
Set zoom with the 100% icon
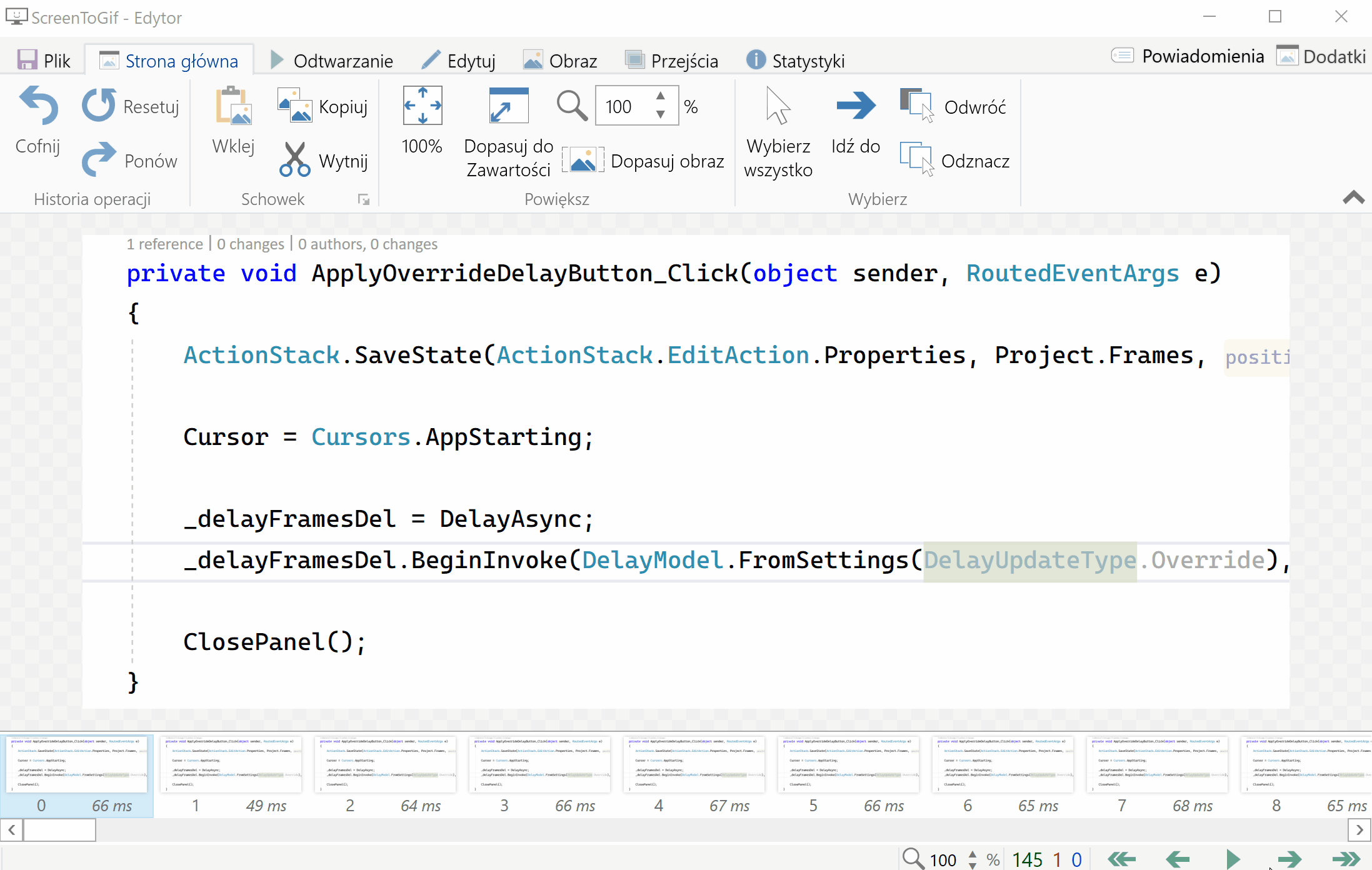422,106
